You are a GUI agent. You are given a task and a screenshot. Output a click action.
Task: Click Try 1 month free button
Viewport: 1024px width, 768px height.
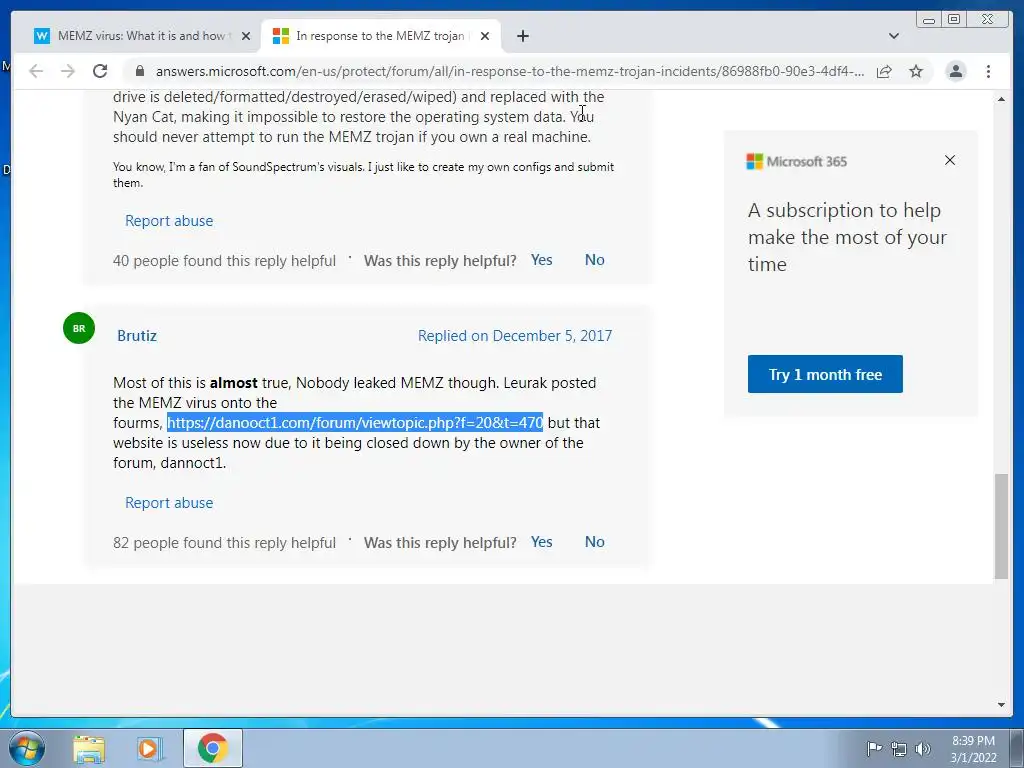click(825, 374)
